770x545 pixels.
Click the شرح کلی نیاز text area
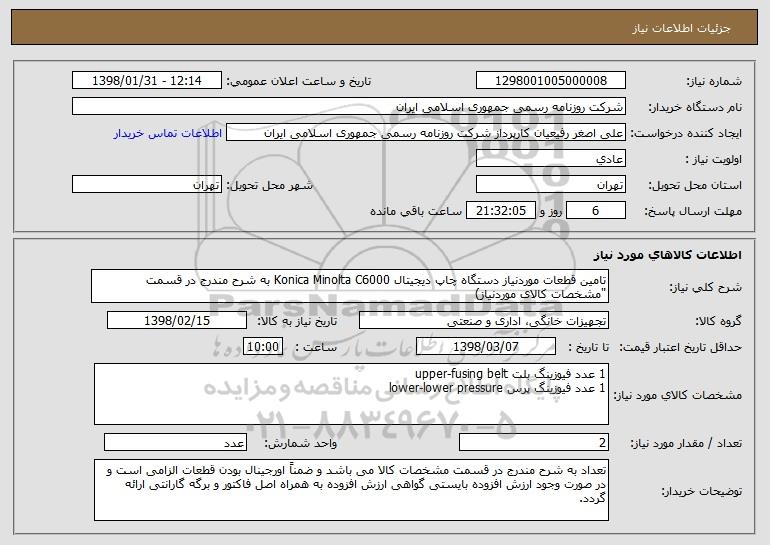point(350,286)
